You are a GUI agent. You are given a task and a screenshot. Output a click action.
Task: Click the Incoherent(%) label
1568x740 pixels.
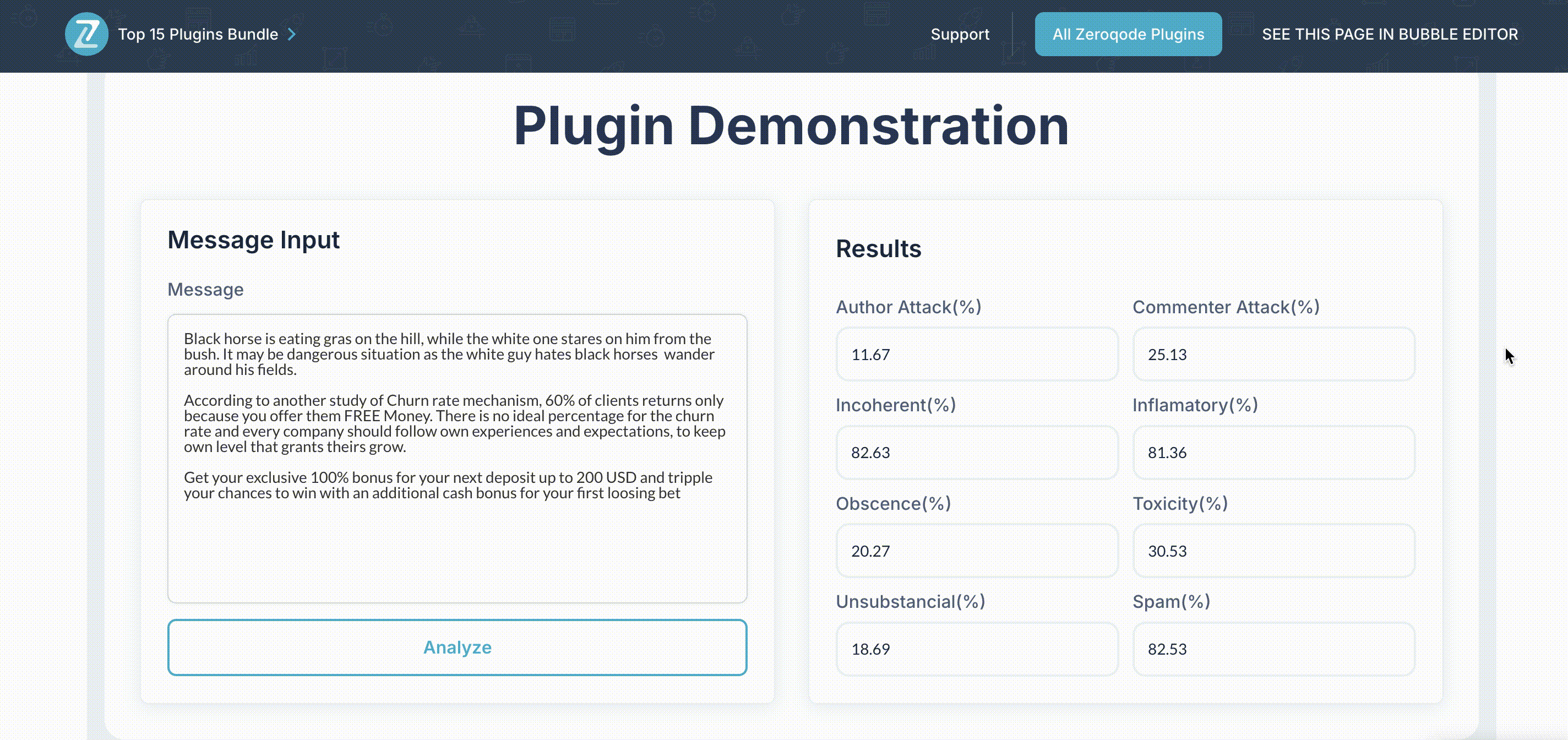tap(895, 405)
